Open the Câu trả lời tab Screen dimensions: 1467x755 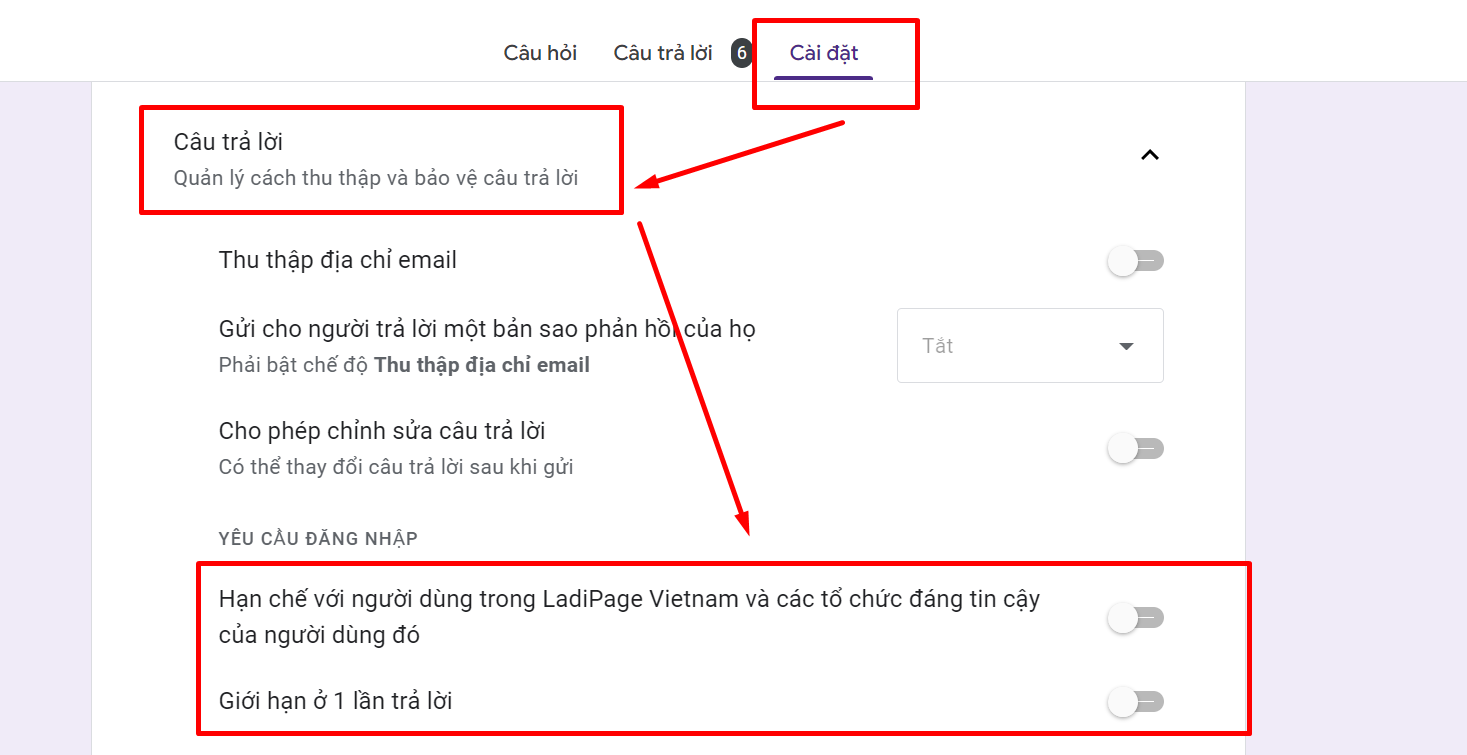coord(663,53)
